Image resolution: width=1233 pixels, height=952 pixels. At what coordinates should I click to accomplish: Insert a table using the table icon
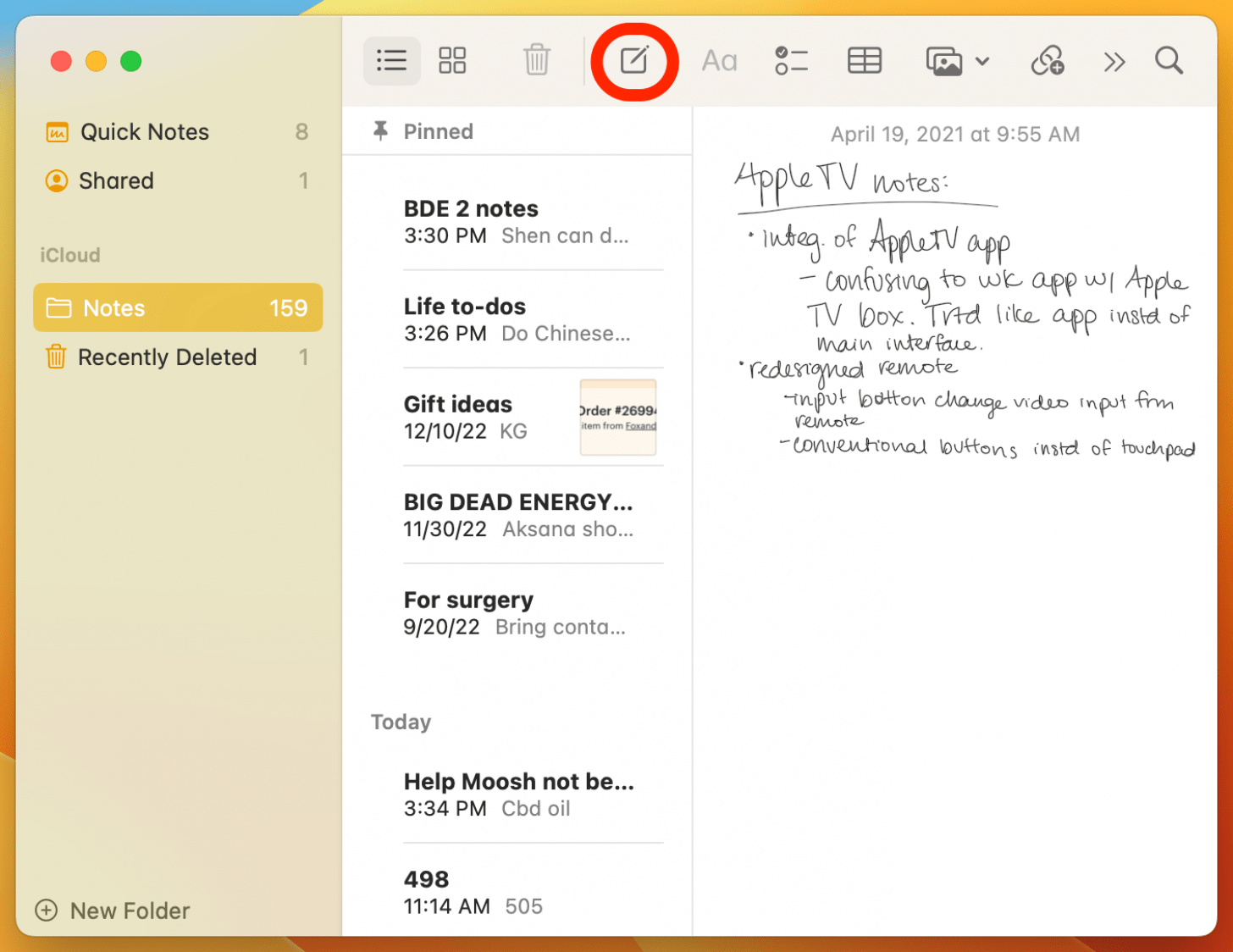pyautogui.click(x=864, y=60)
